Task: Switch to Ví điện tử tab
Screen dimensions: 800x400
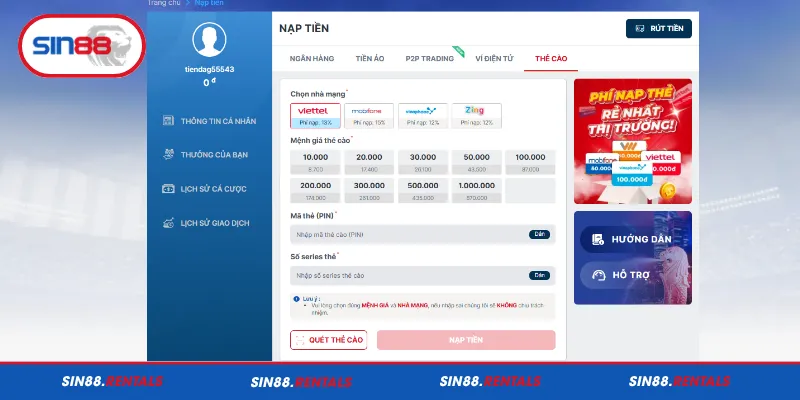Action: coord(494,59)
